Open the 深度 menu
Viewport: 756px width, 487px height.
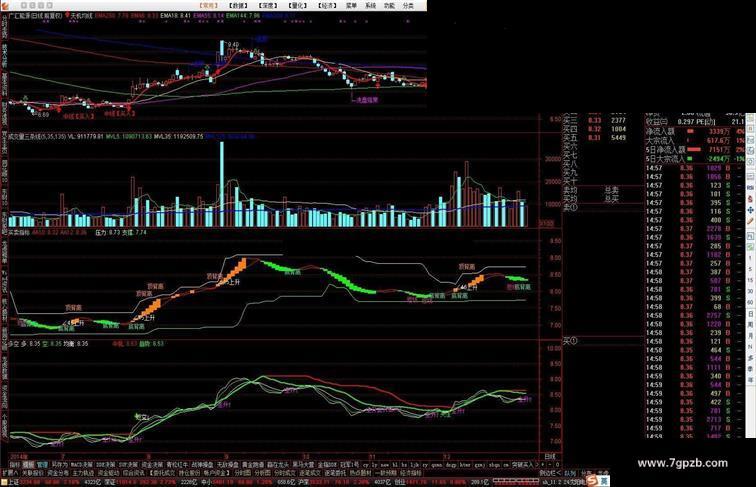coord(267,5)
